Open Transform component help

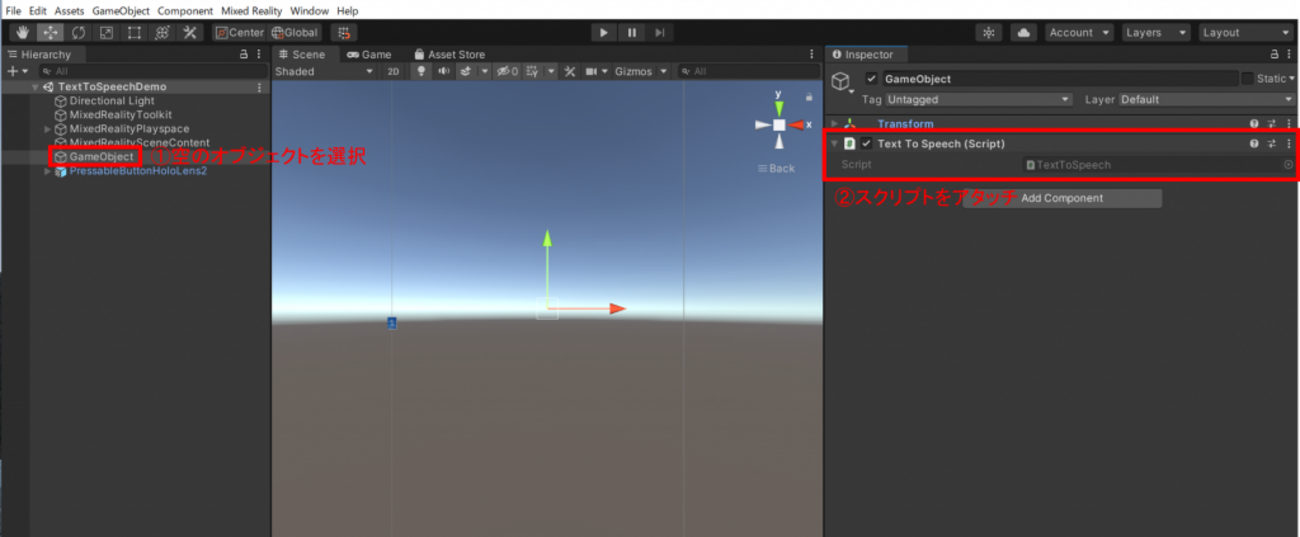(x=1254, y=124)
